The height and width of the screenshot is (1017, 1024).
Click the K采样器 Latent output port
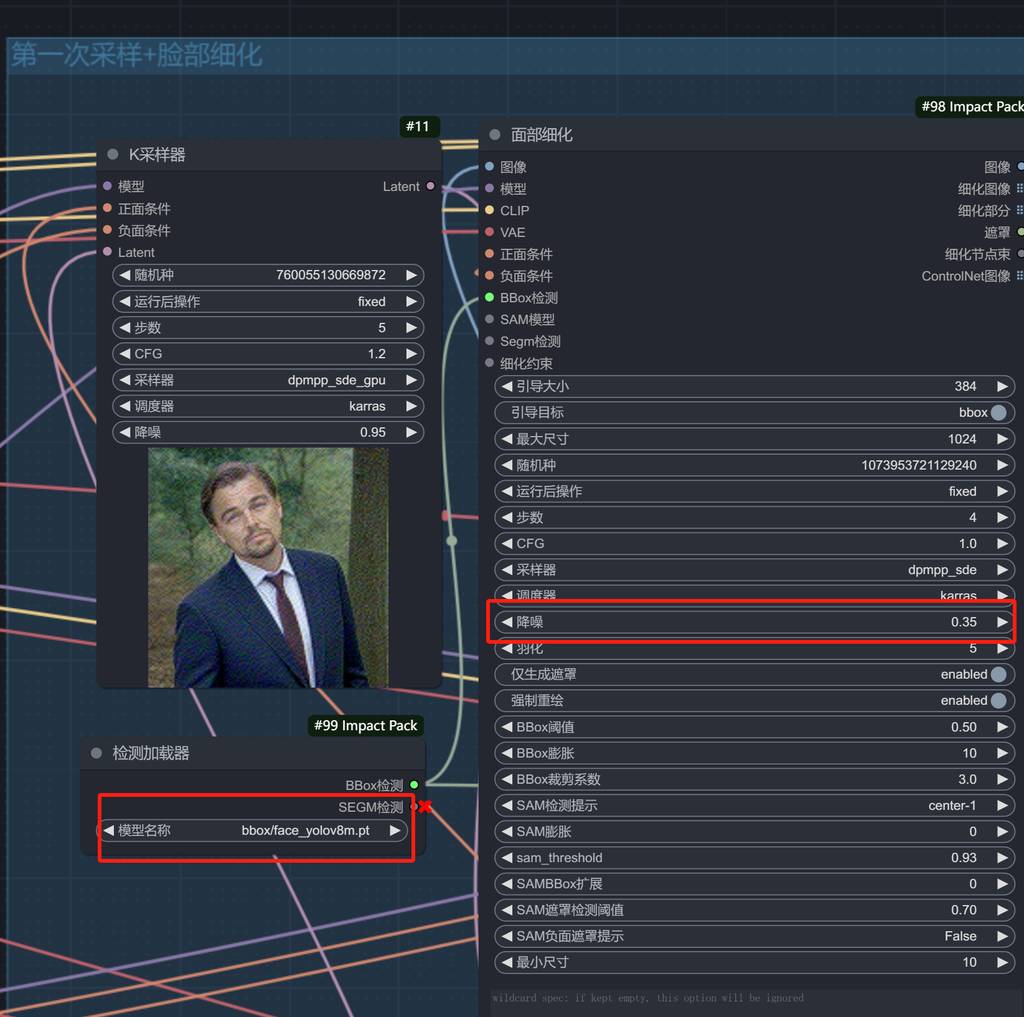coord(431,186)
